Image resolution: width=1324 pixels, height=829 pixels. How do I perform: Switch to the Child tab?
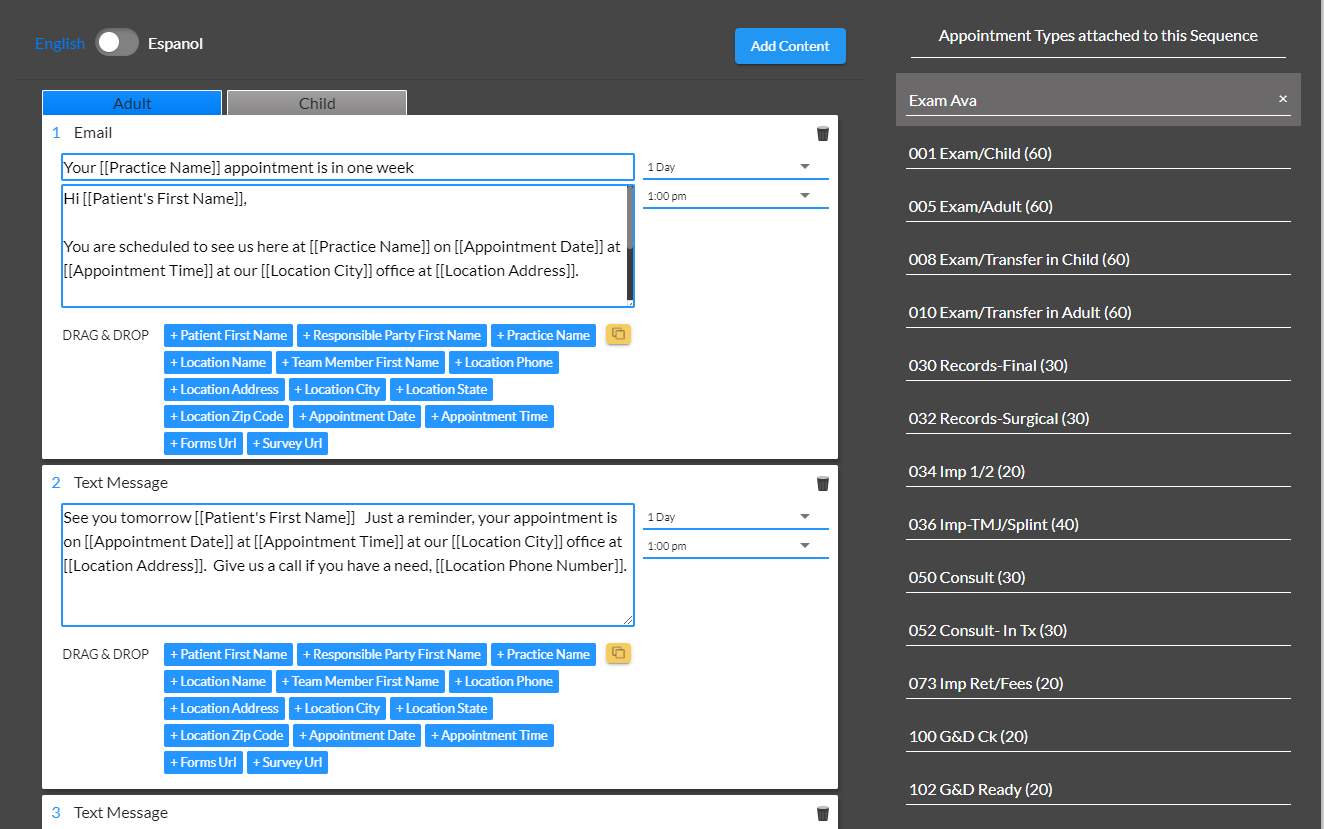[316, 102]
